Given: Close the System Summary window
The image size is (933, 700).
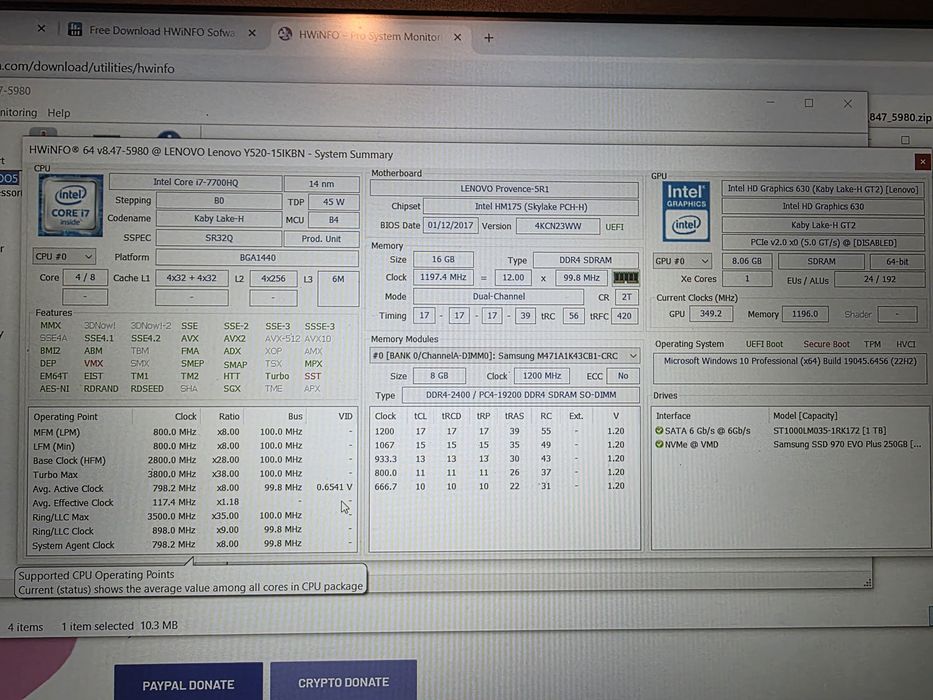Looking at the screenshot, I should tap(922, 161).
